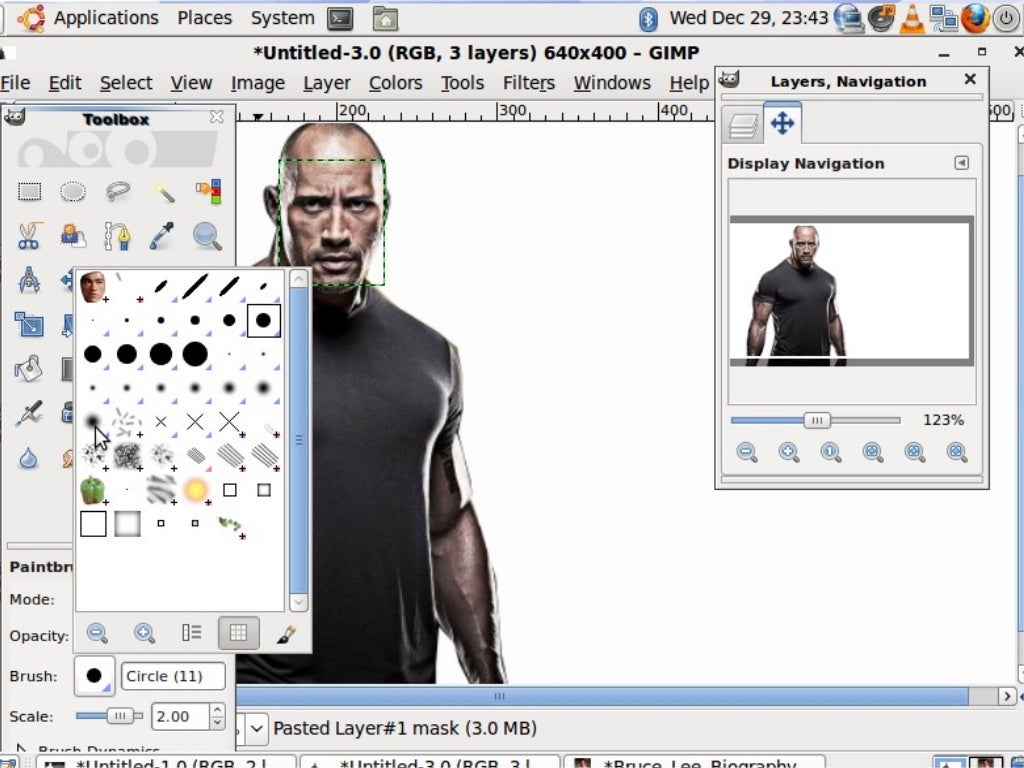Fill window navigation zoom button
Screen dimensions: 1024x768
click(x=915, y=452)
